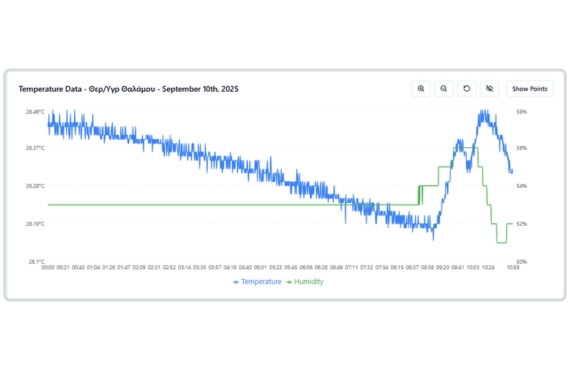Toggle the crossed-out eye visibility icon

coord(489,89)
